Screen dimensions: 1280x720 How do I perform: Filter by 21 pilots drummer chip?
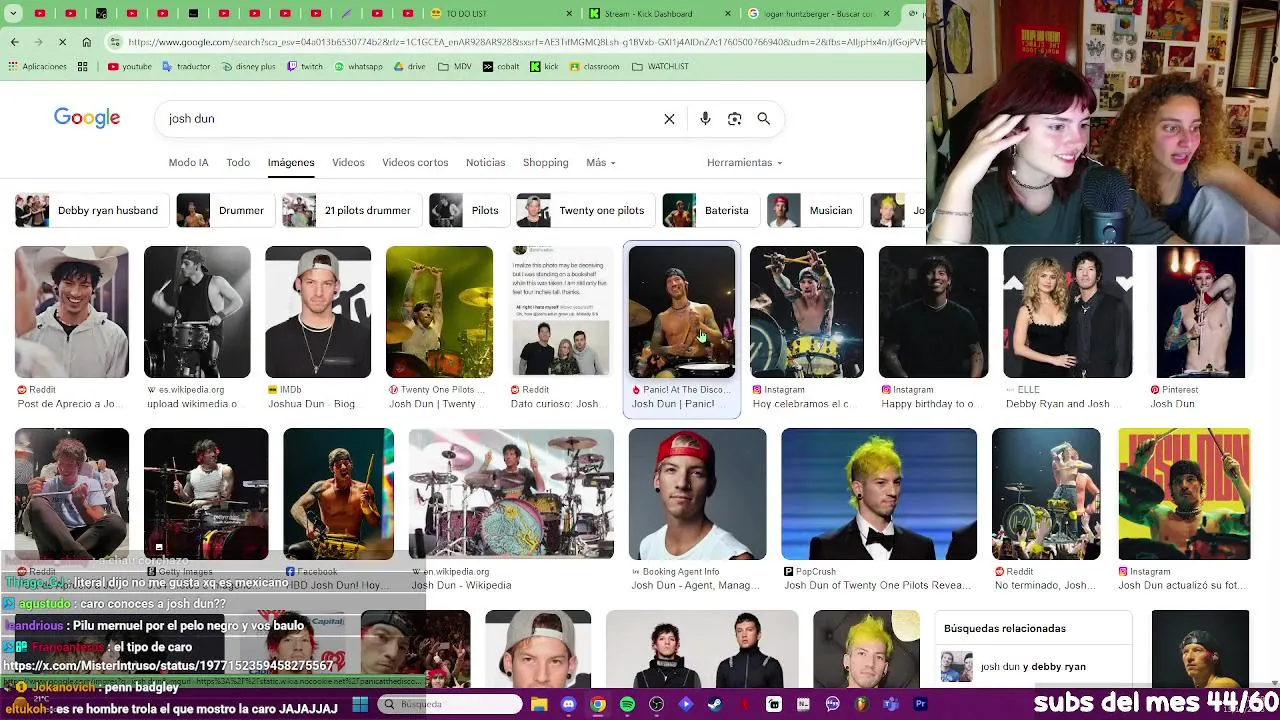350,211
